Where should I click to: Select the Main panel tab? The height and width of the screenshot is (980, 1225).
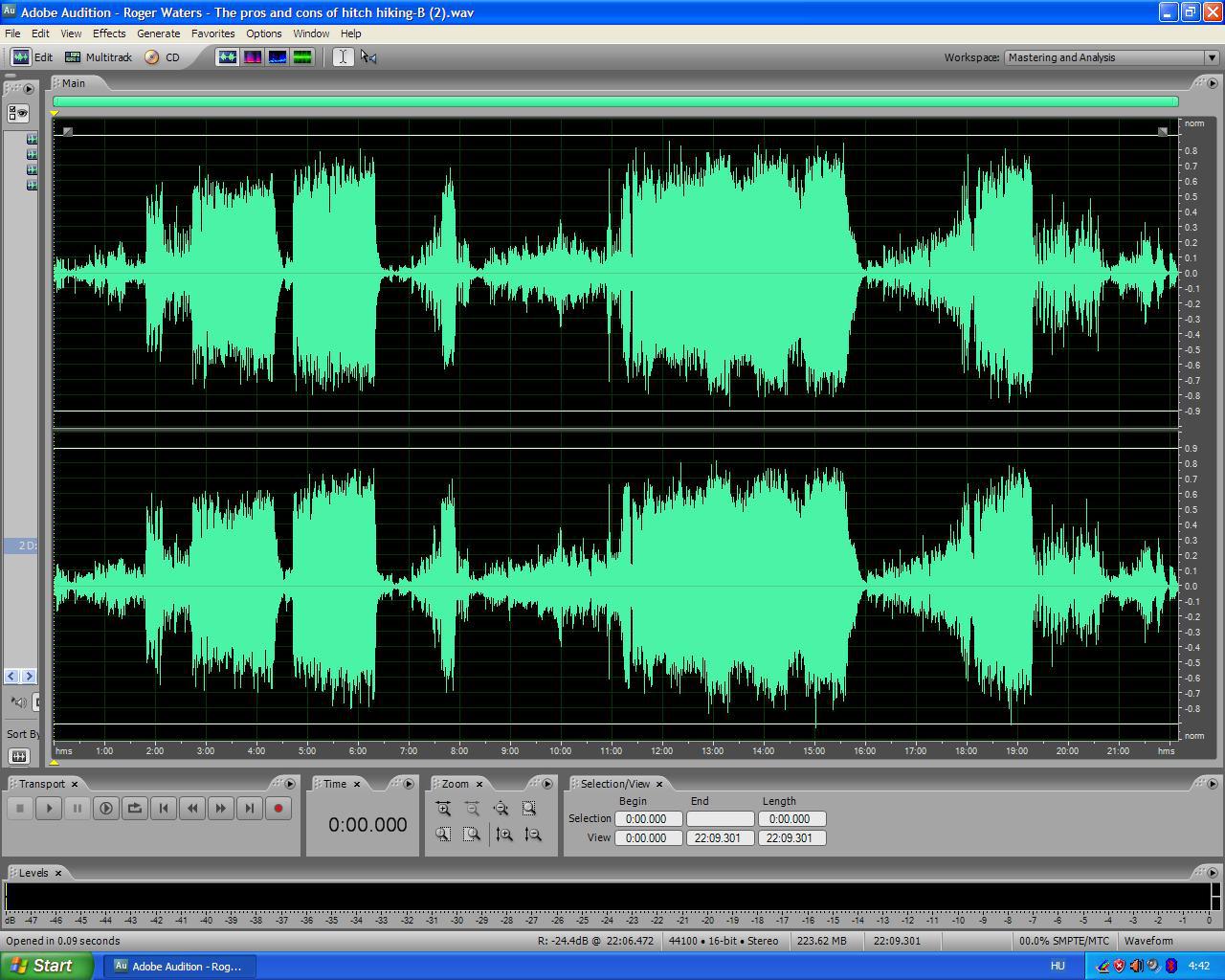73,83
